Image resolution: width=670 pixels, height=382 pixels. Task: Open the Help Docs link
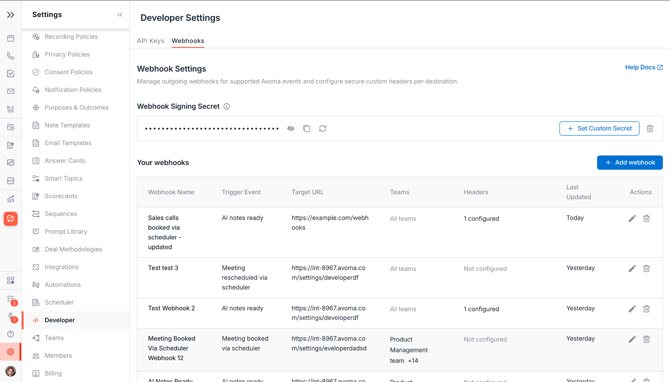point(644,67)
